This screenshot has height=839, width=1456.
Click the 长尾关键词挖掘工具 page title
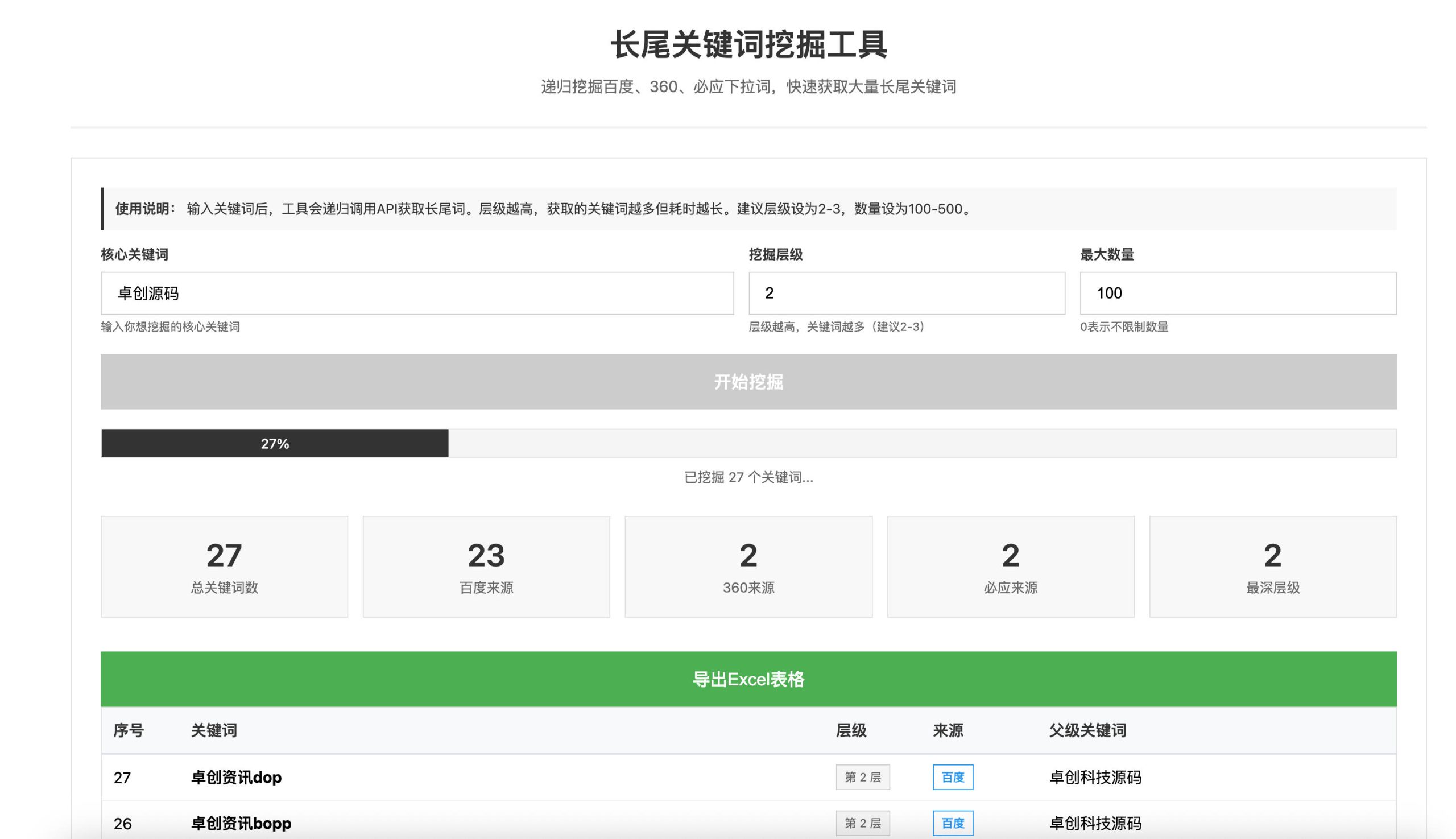(x=748, y=44)
